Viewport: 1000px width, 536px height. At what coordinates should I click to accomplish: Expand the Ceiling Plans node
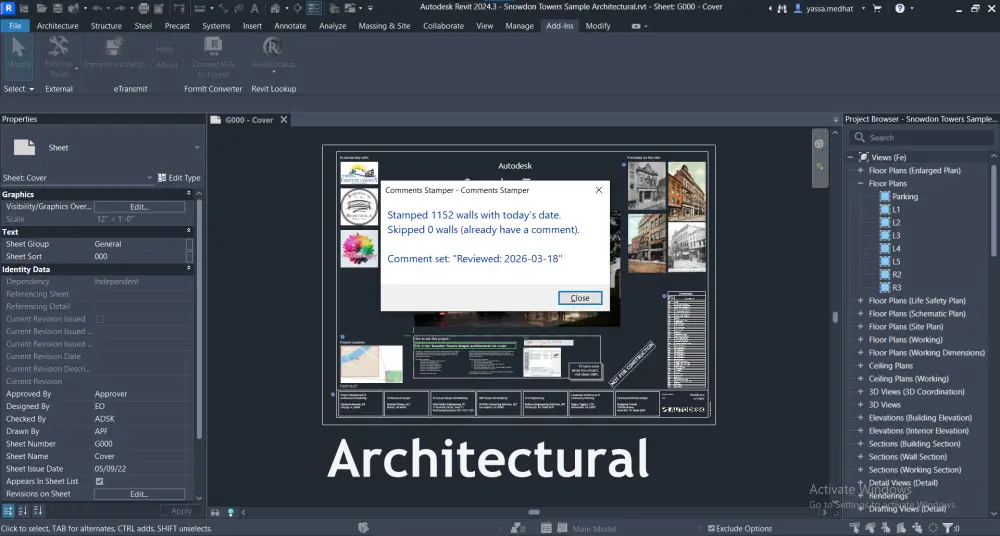click(860, 366)
